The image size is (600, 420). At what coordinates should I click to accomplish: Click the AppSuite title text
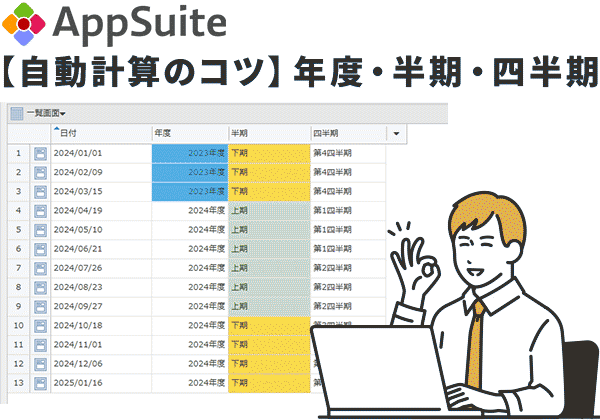pos(139,24)
